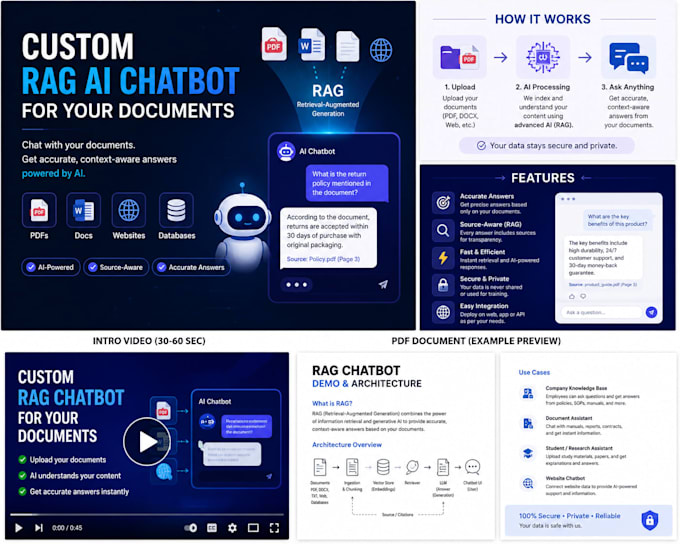Click the Easy Integration globe icon
This screenshot has height=544, width=680.
tap(443, 312)
